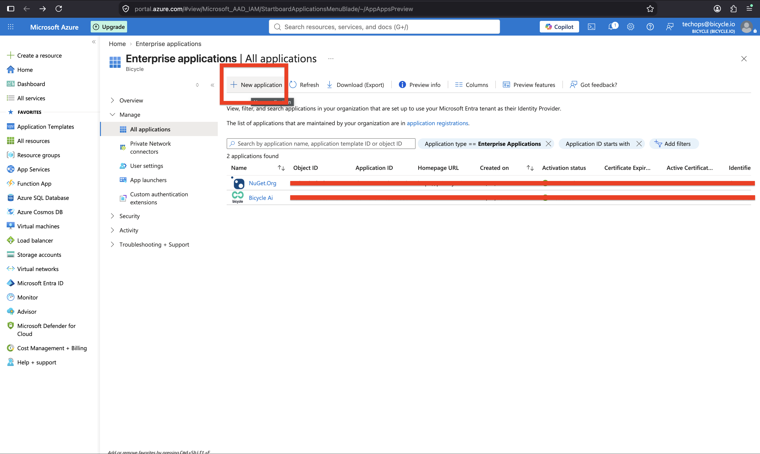
Task: Open Virtual machines favorite
Action: [x=33, y=226]
